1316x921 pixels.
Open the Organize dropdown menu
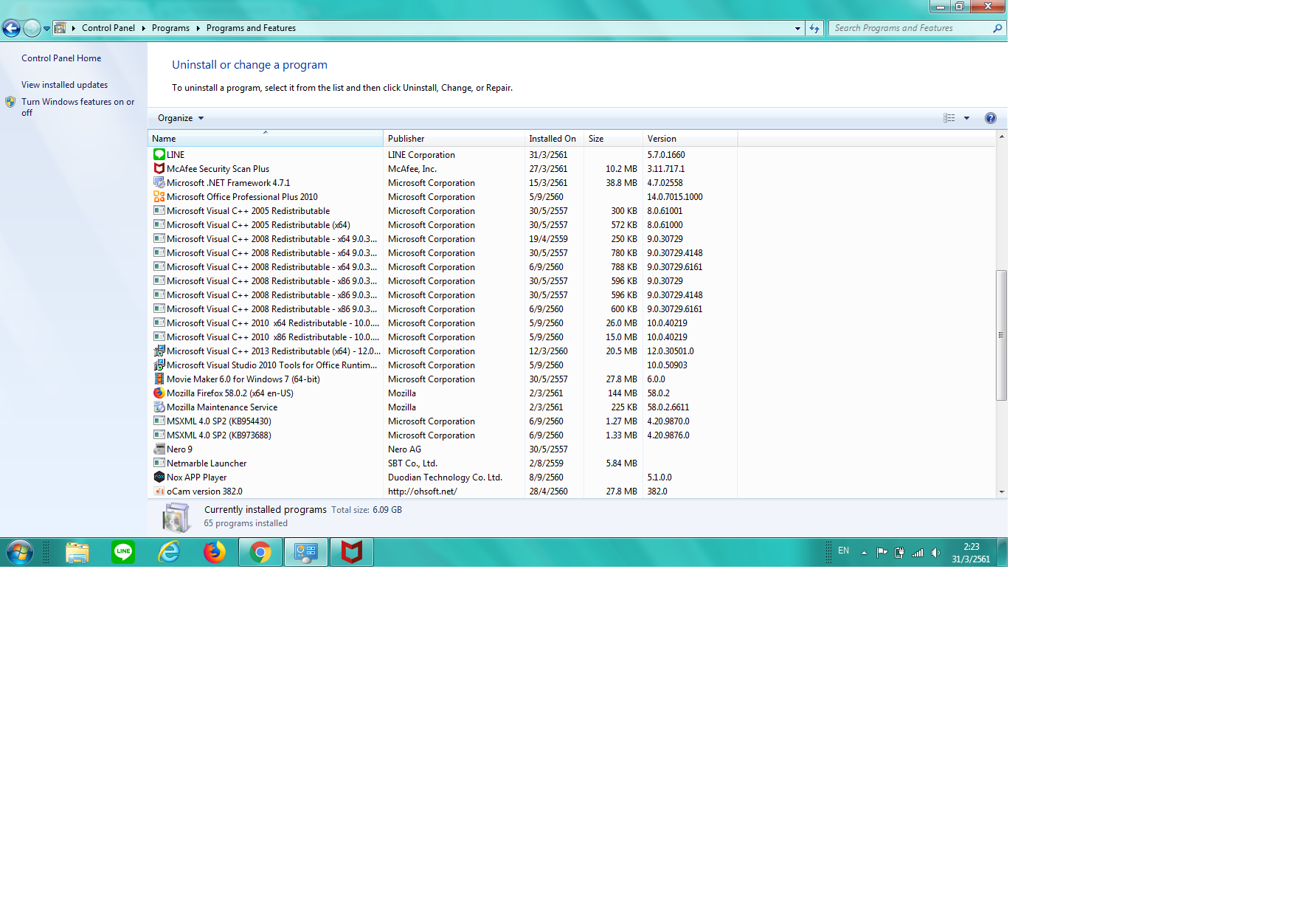click(181, 118)
